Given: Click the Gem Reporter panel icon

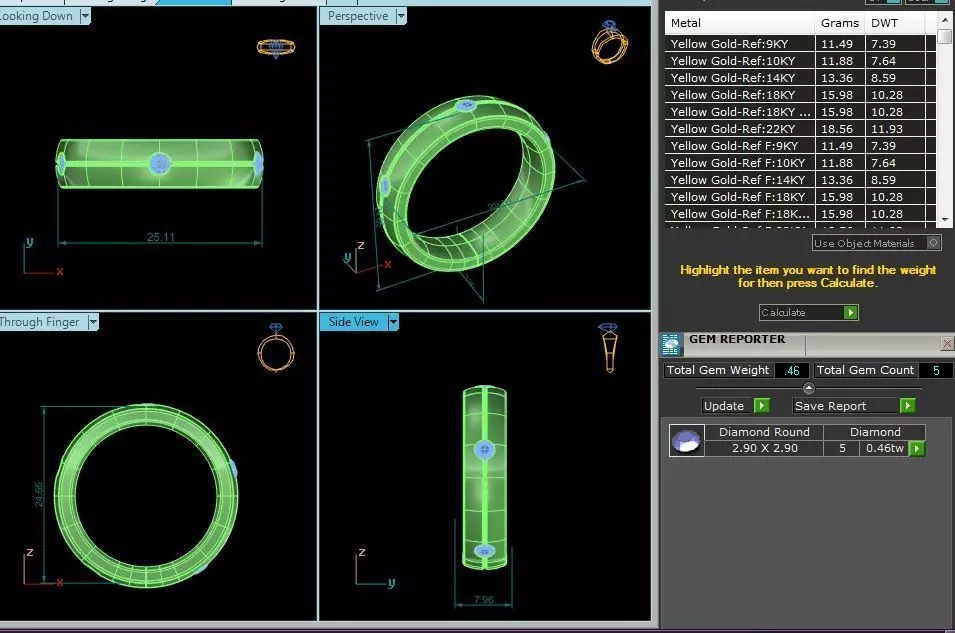Looking at the screenshot, I should pyautogui.click(x=671, y=345).
